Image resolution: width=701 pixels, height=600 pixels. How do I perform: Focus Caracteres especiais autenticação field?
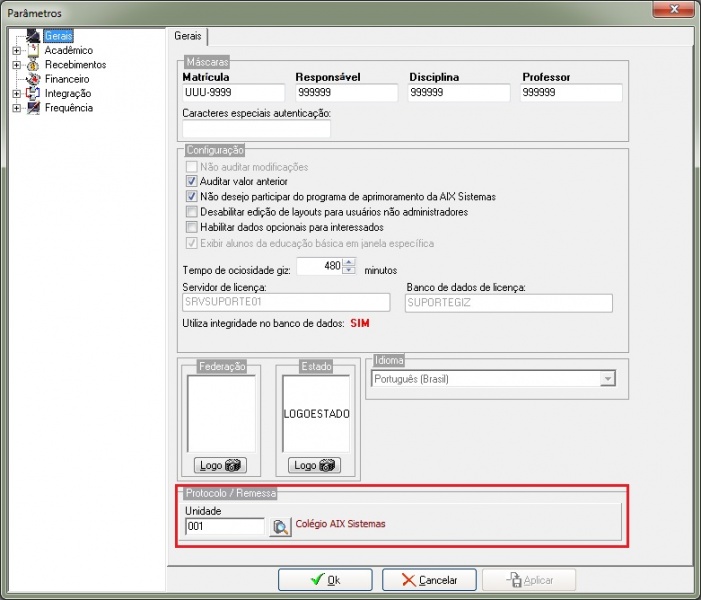[x=256, y=129]
